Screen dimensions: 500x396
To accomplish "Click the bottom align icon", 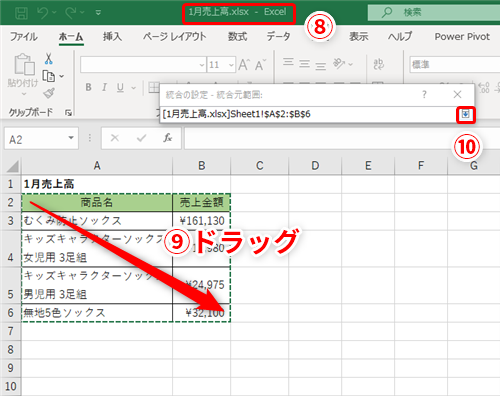I will [x=320, y=66].
